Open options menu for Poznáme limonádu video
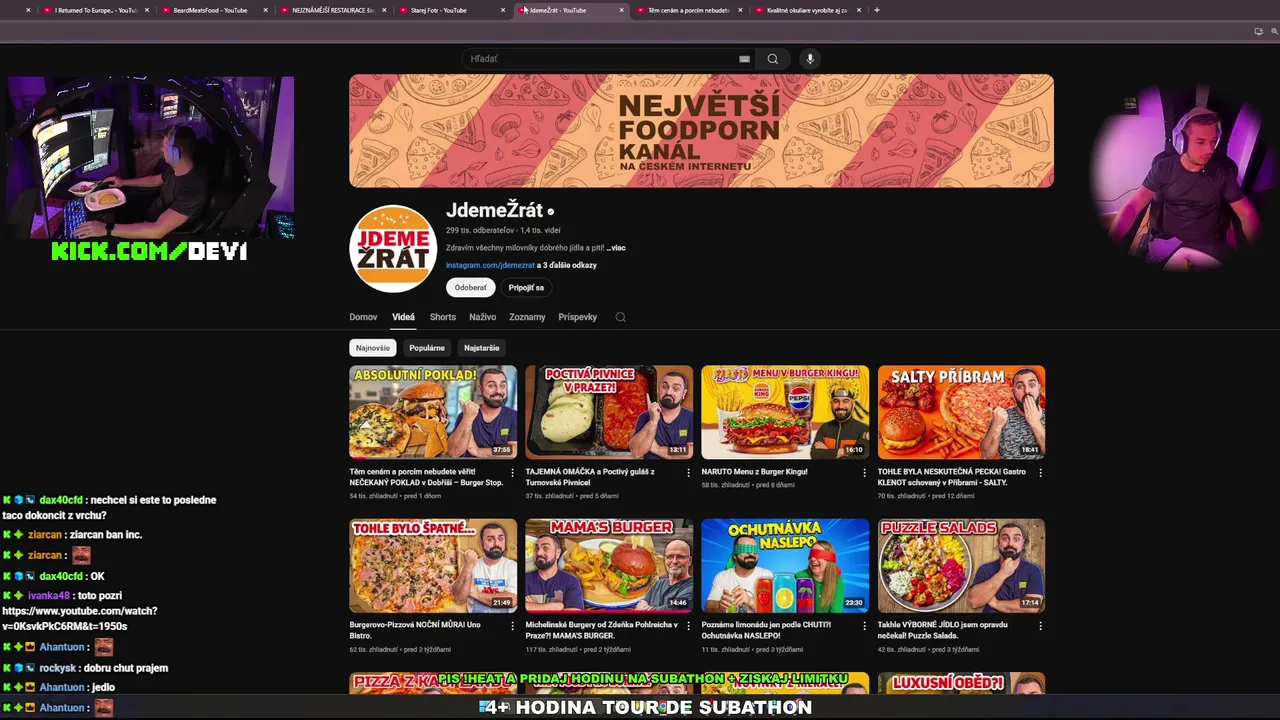This screenshot has width=1280, height=720. (x=865, y=626)
